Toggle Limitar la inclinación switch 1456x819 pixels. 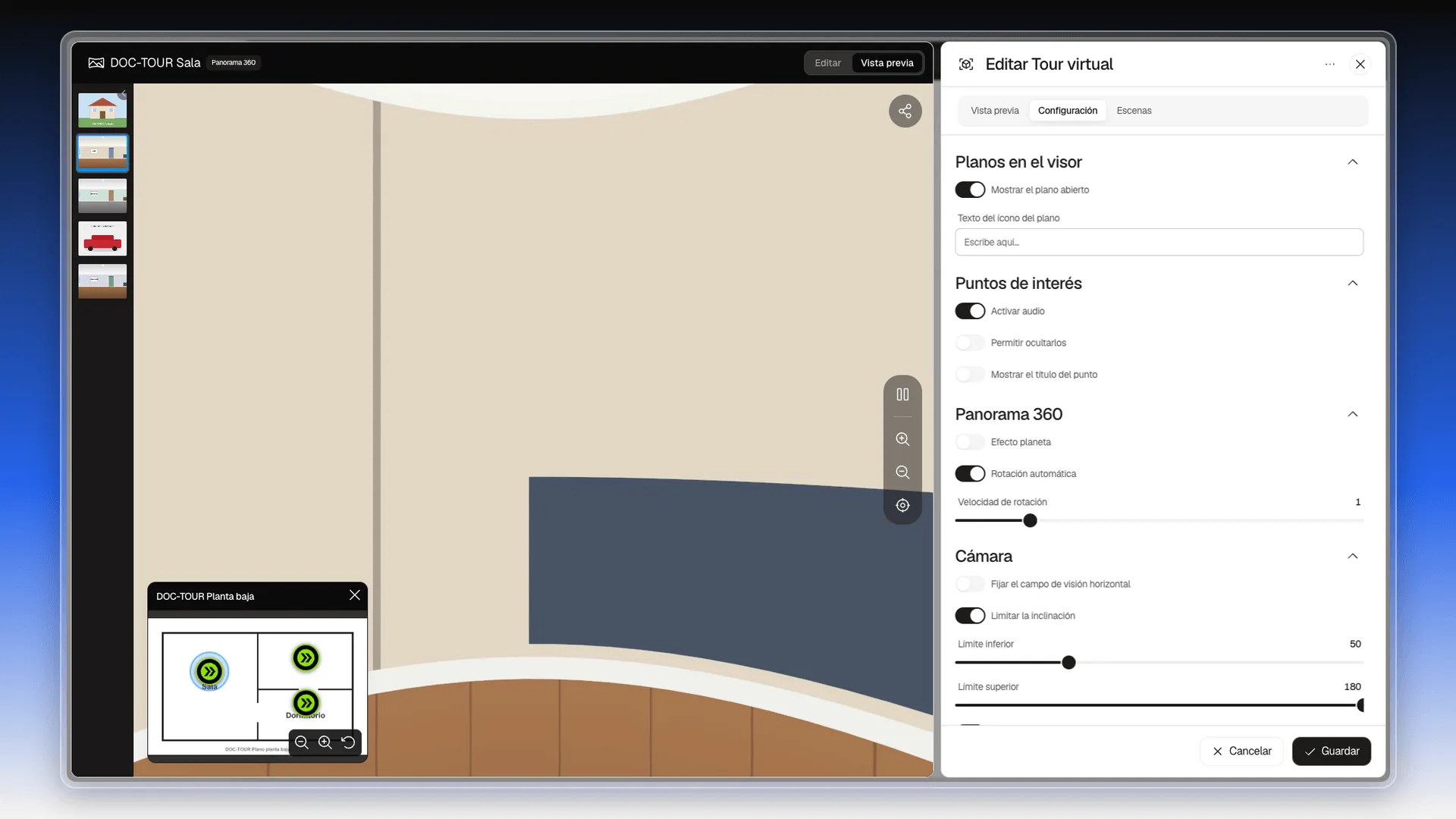click(x=970, y=616)
